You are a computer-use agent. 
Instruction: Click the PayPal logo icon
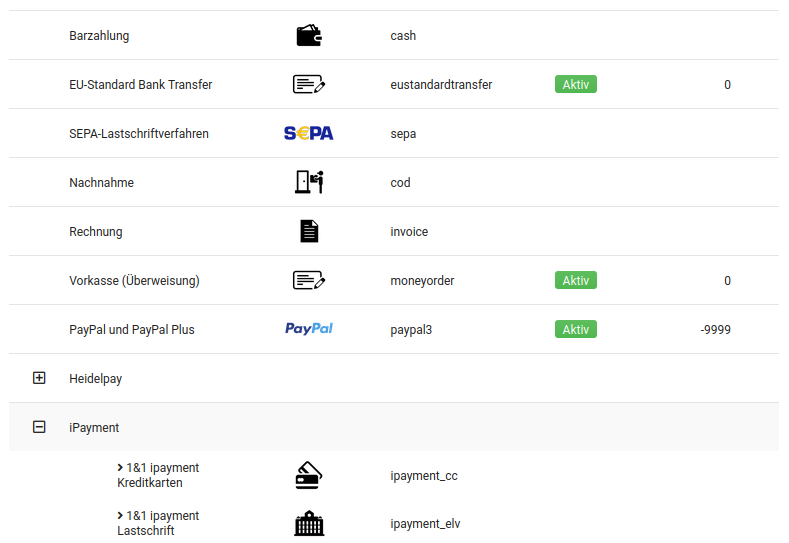point(309,329)
